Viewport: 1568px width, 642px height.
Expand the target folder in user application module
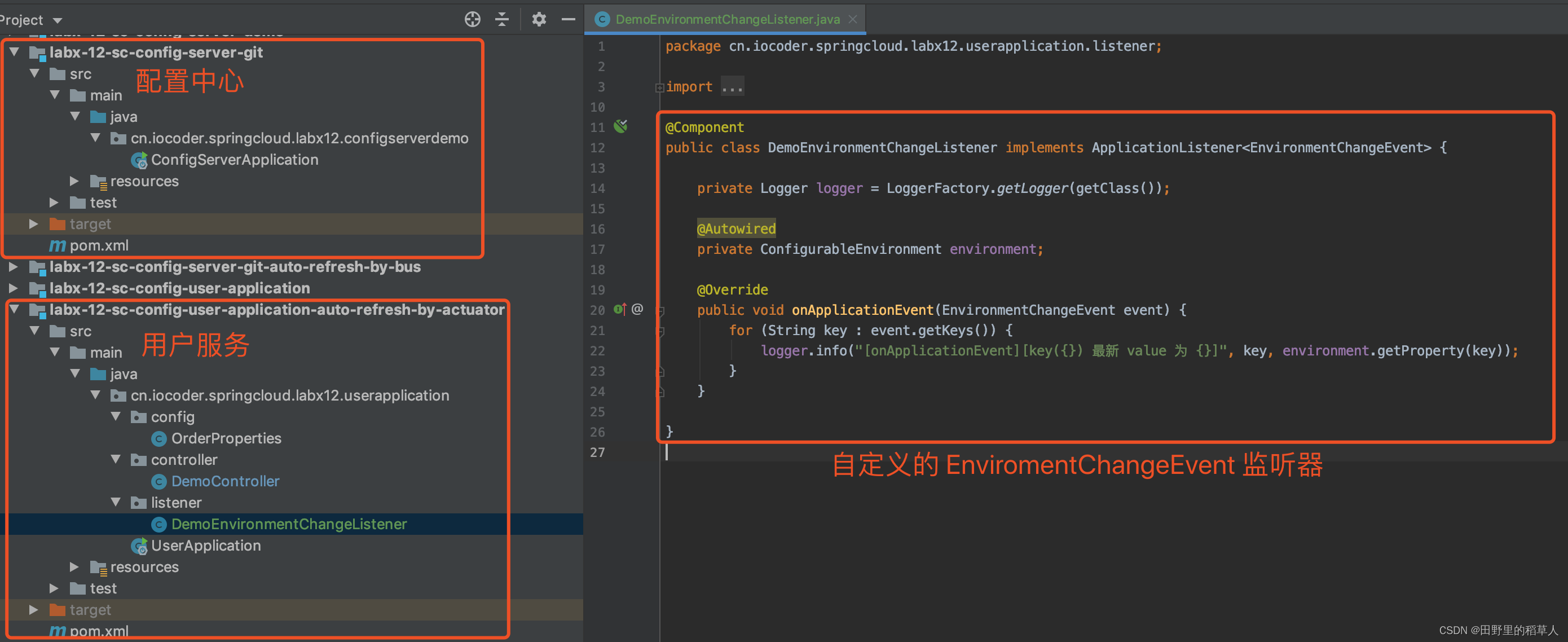(x=33, y=610)
